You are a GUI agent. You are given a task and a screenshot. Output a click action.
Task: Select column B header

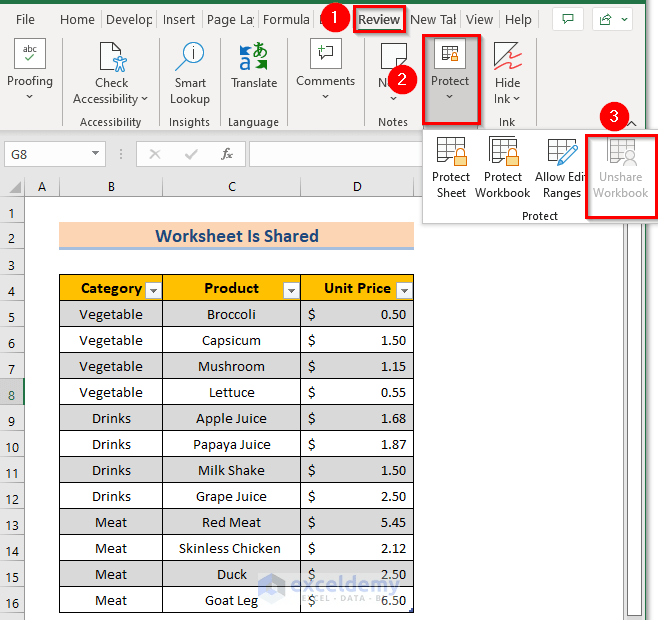(111, 187)
